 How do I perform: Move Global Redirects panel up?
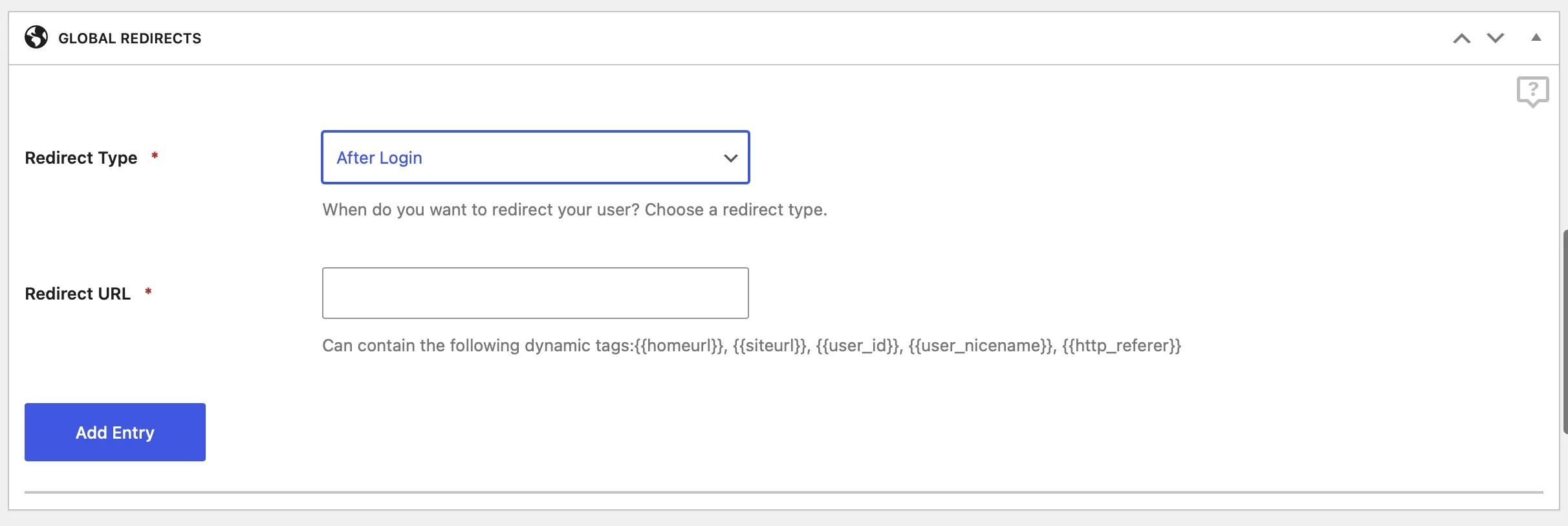pos(1461,38)
